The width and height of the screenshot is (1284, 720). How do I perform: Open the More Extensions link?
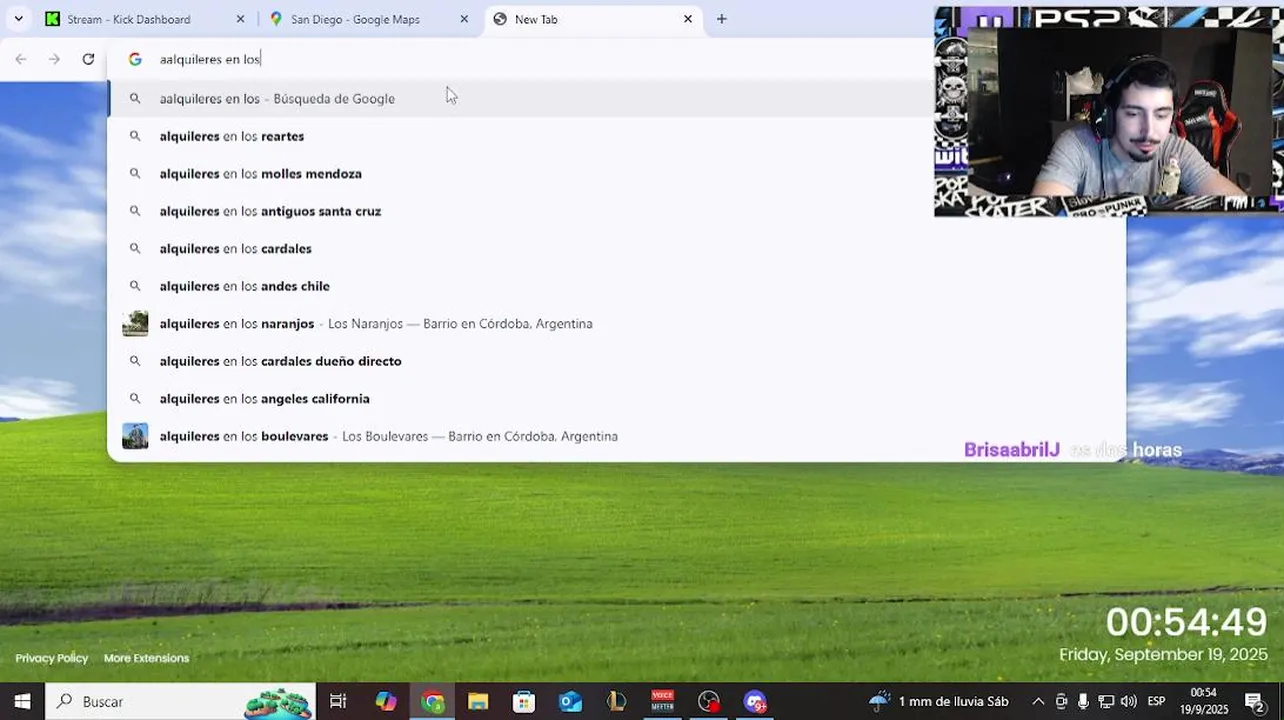[x=146, y=658]
